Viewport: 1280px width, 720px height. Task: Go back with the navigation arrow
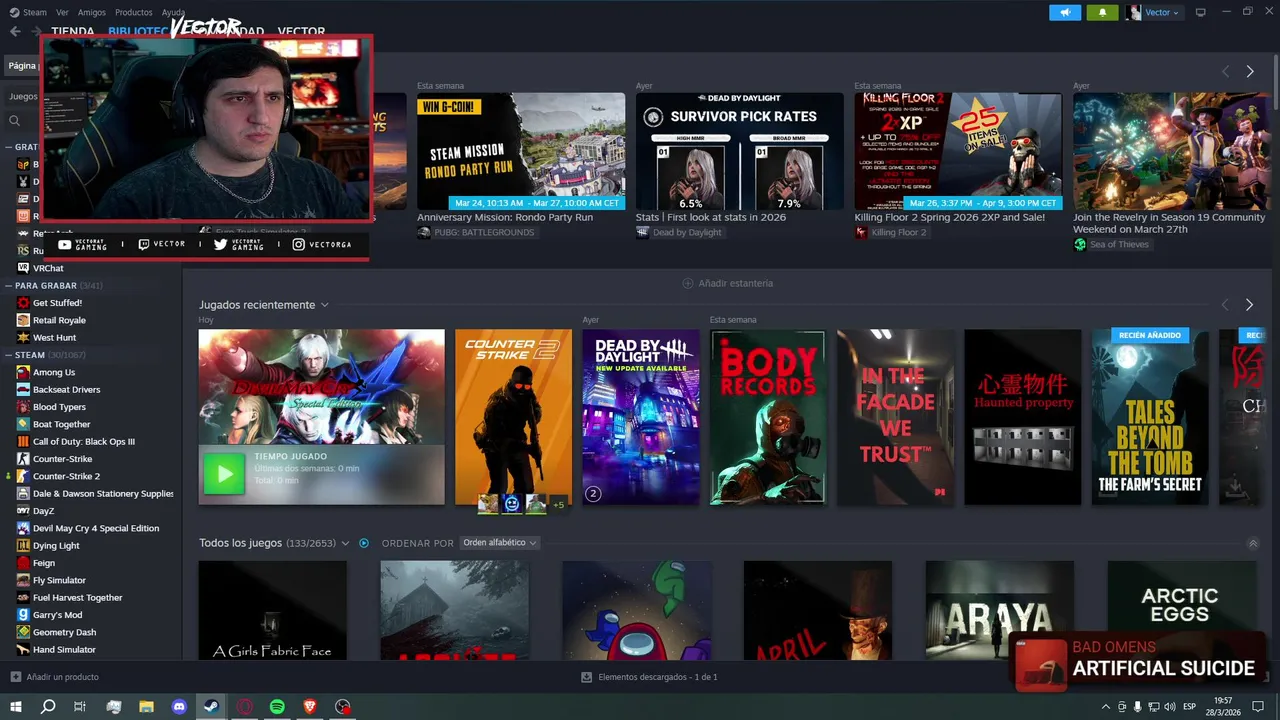click(x=15, y=31)
